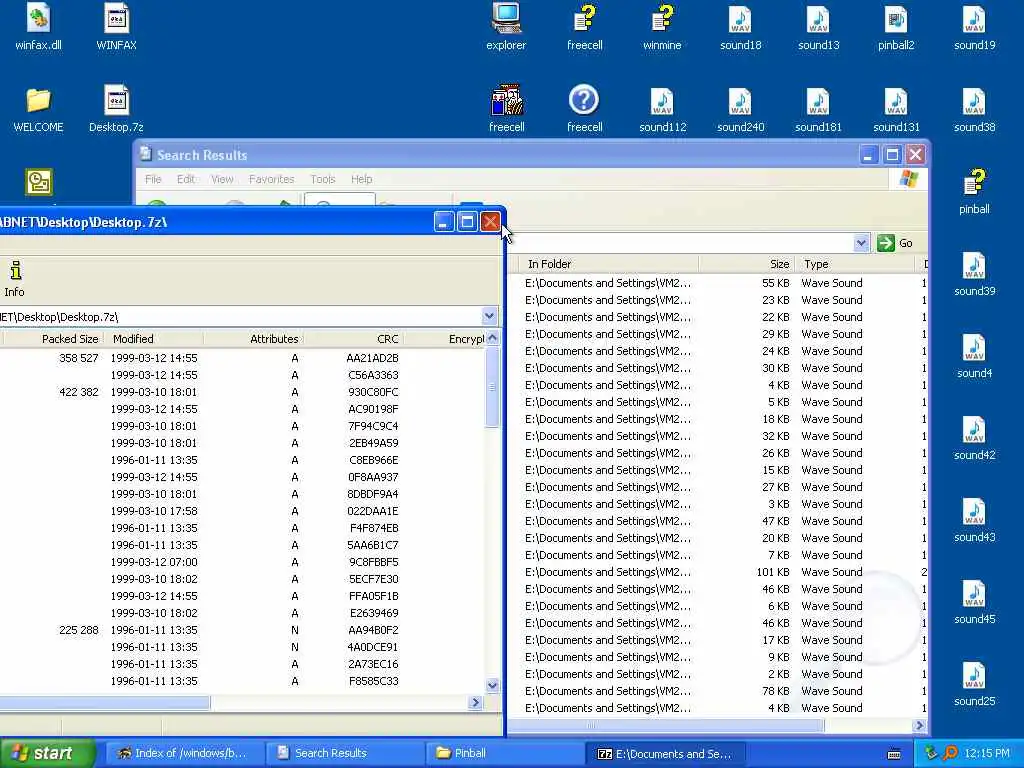Click the Packed Size cell 225 288
Image resolution: width=1024 pixels, height=768 pixels.
click(78, 630)
